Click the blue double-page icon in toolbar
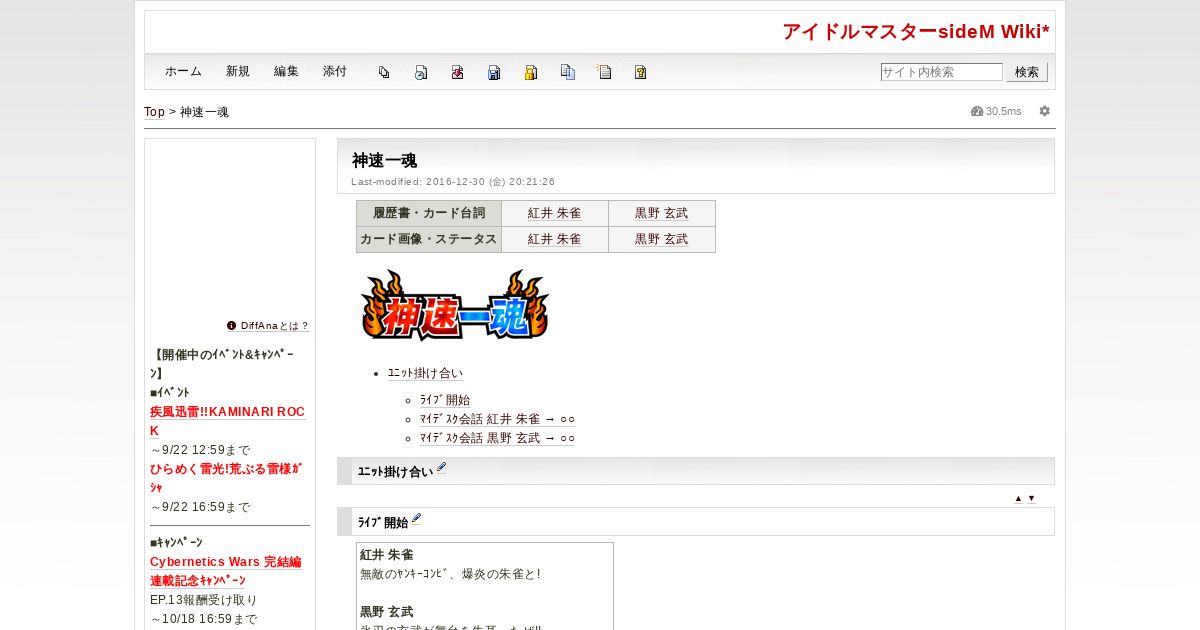Screen dimensions: 1200x630 [567, 72]
